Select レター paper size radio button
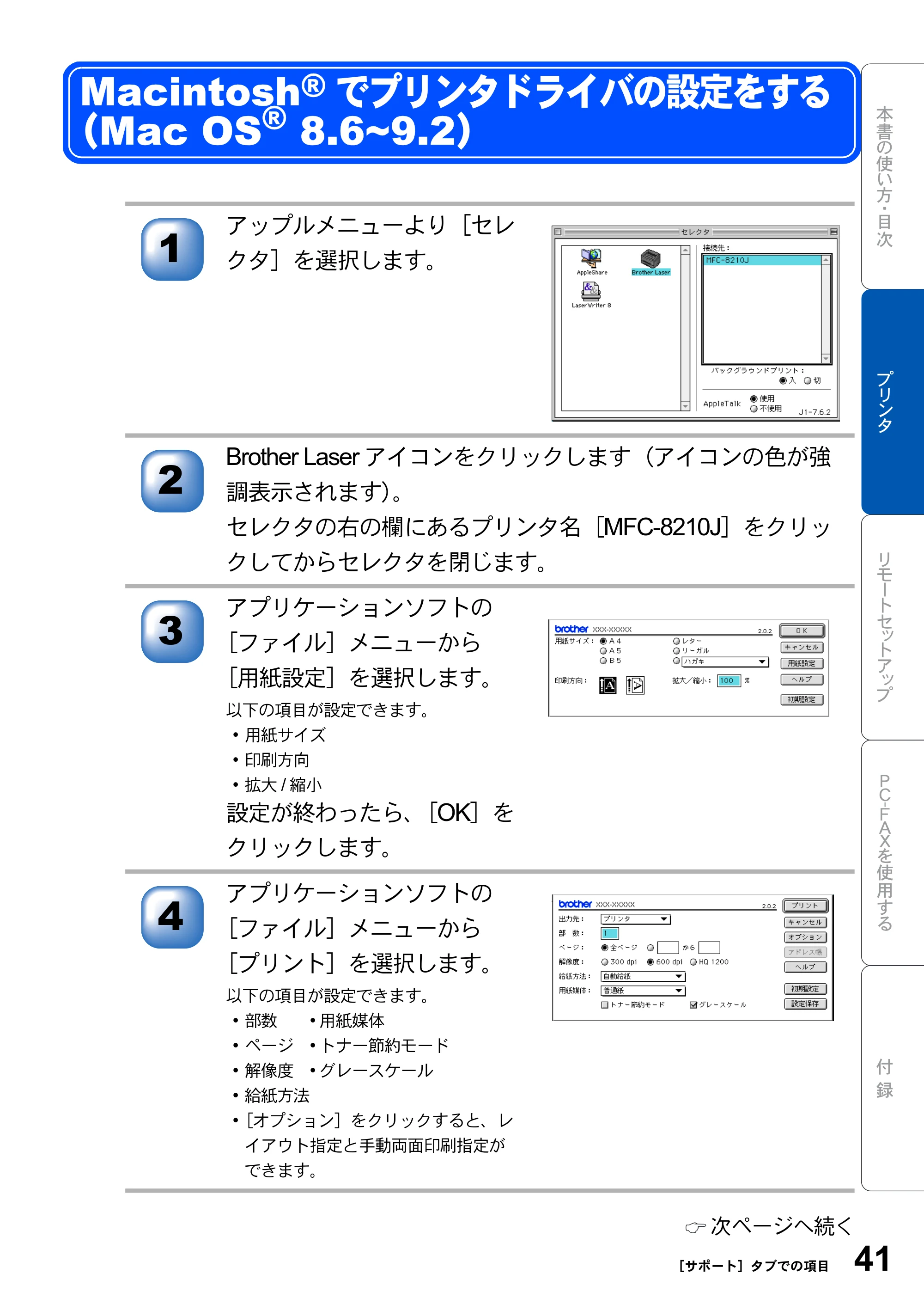 pos(676,641)
